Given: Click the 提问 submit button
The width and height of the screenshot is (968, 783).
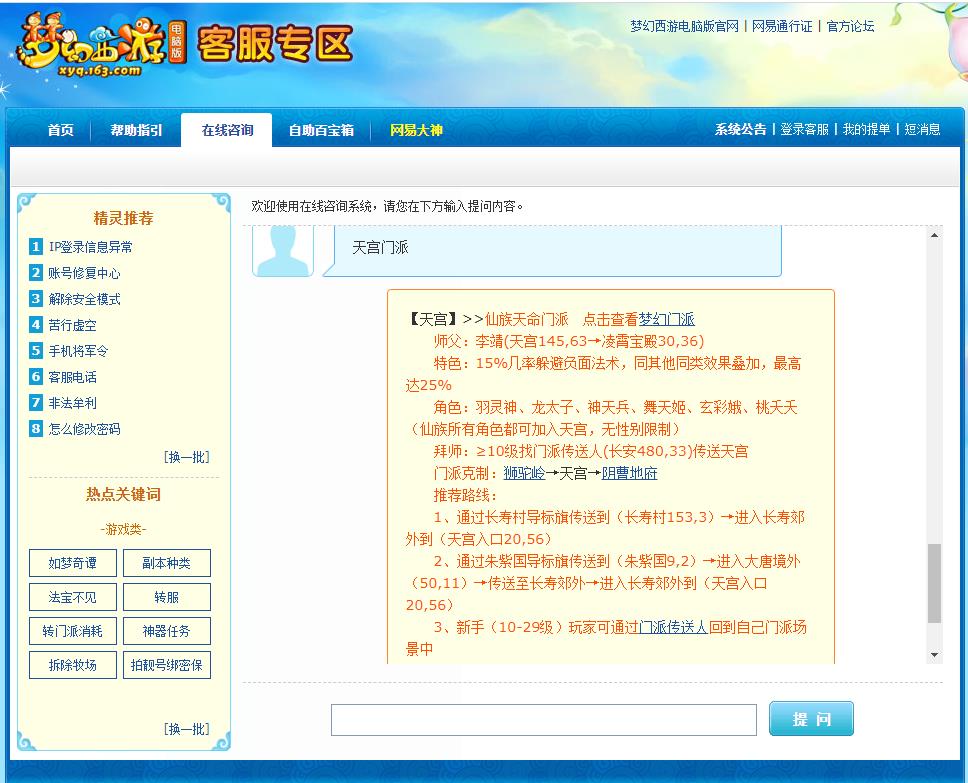Looking at the screenshot, I should (x=810, y=718).
